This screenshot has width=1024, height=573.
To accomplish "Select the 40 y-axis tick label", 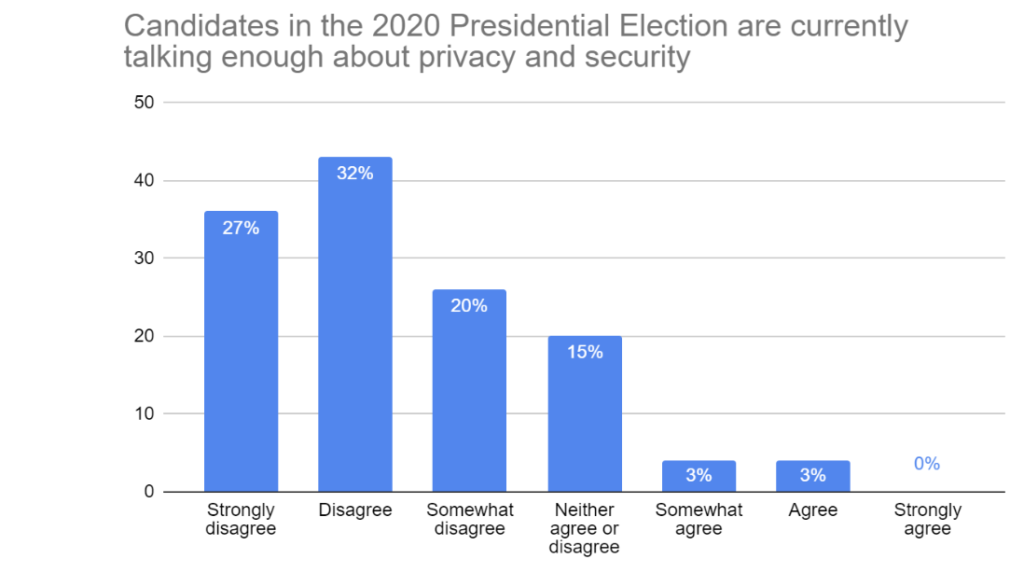I will [x=142, y=181].
